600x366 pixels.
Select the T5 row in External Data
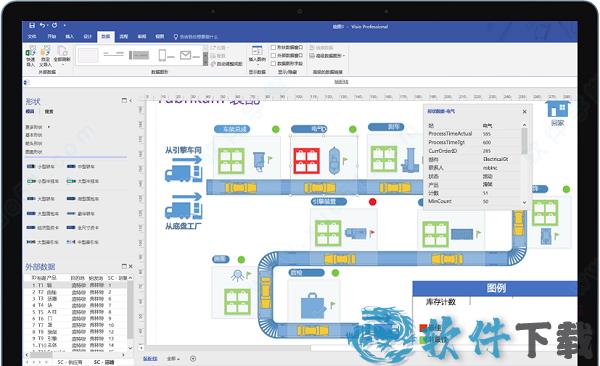click(x=75, y=312)
